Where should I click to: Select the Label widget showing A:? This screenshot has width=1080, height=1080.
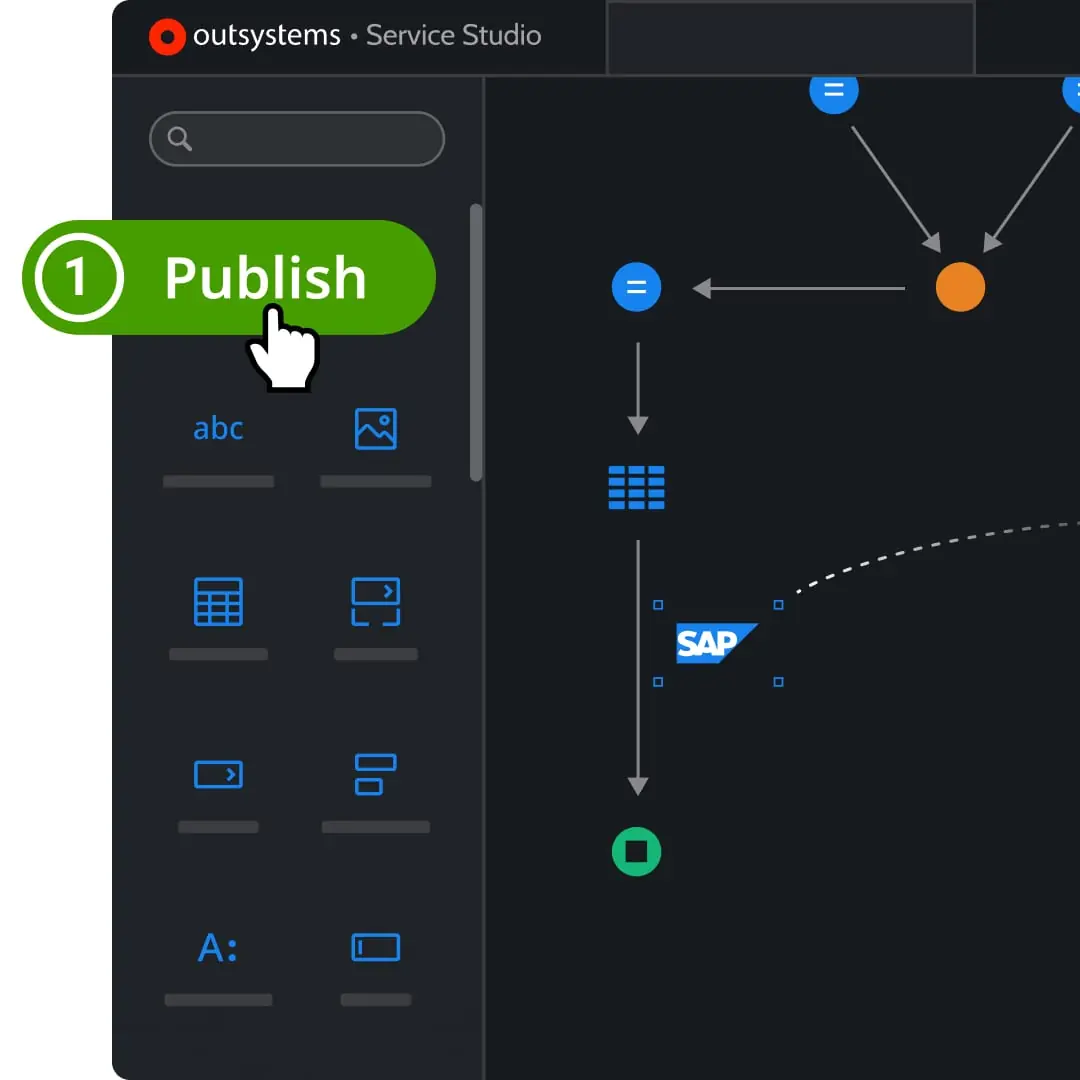[x=218, y=947]
